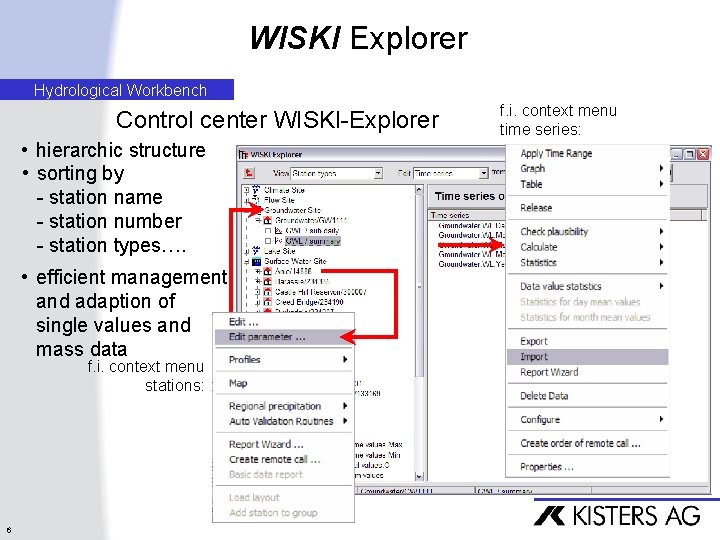Screen dimensions: 720x540
Task: Select the Groundwater Site tree item
Action: tap(292, 210)
